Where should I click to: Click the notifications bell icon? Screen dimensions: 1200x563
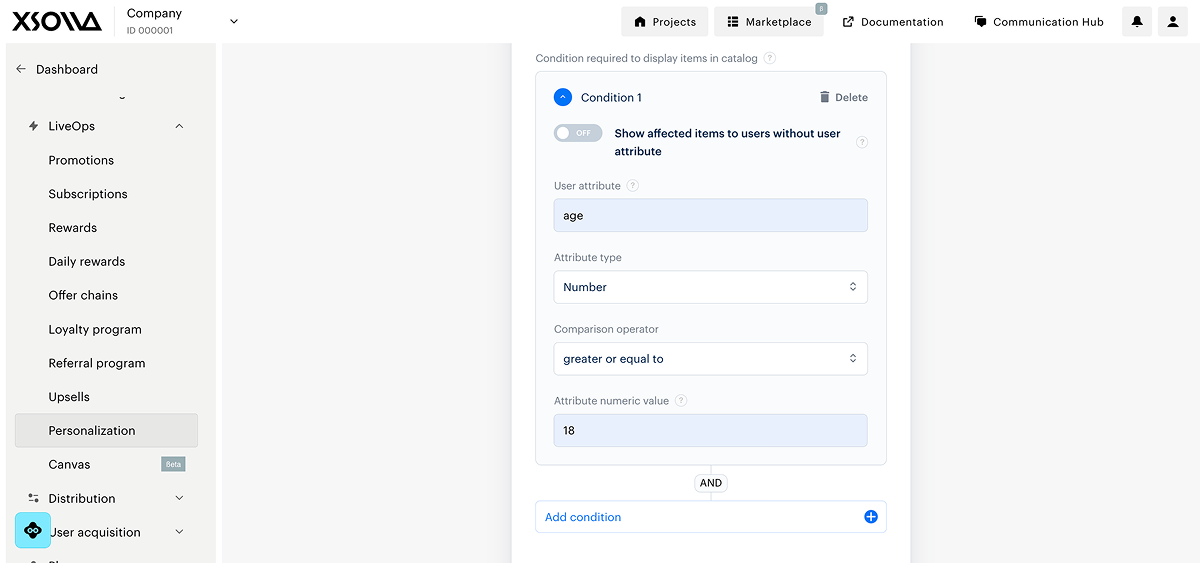[1137, 22]
